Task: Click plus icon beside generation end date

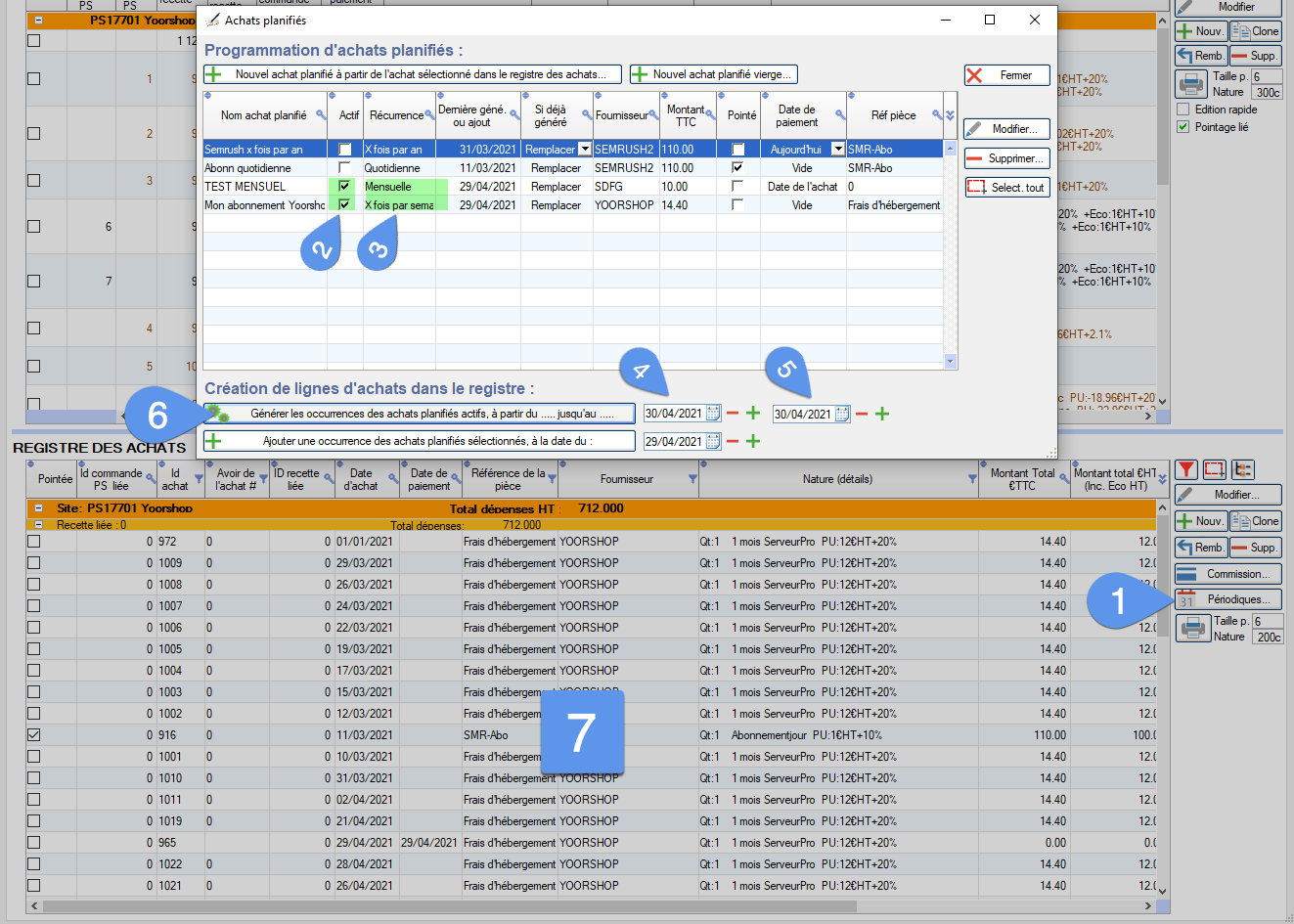Action: click(x=882, y=415)
